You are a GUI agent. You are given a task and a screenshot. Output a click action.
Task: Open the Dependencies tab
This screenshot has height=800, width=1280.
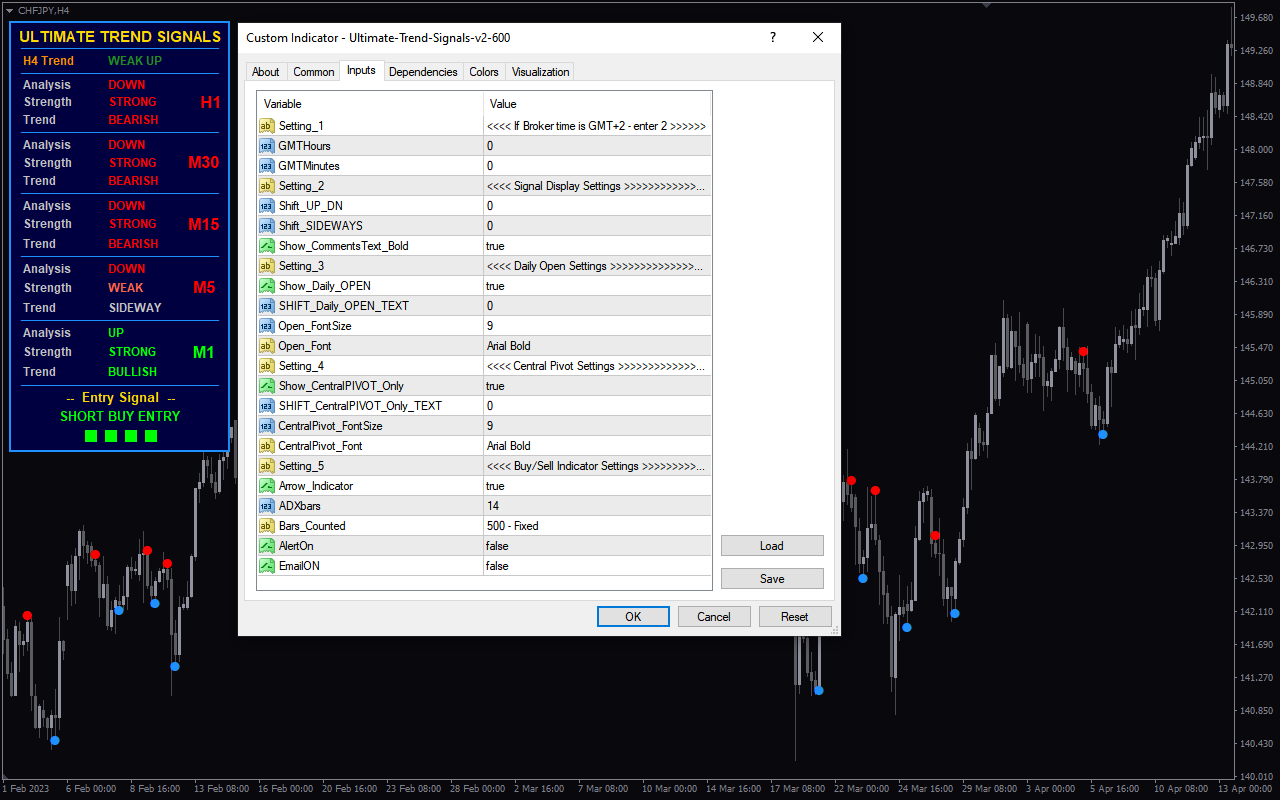click(423, 72)
